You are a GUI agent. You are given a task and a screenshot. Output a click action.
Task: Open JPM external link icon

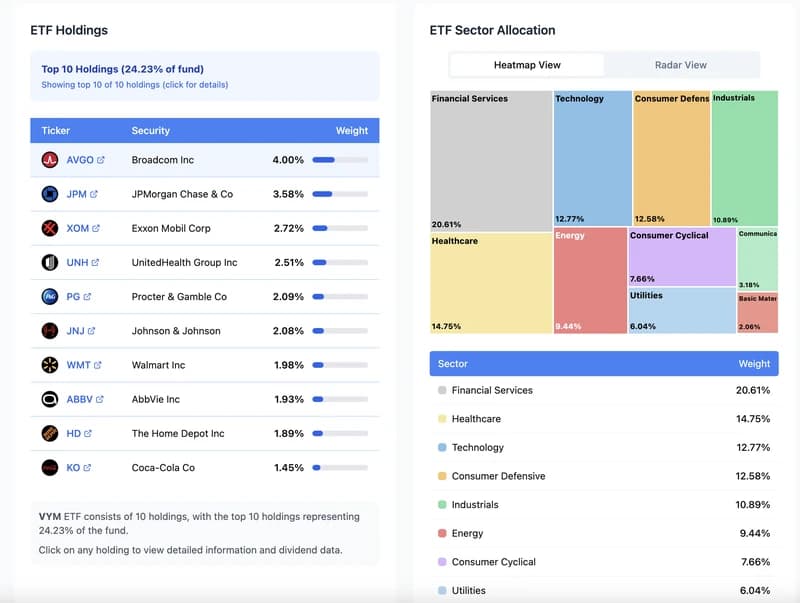pos(94,194)
